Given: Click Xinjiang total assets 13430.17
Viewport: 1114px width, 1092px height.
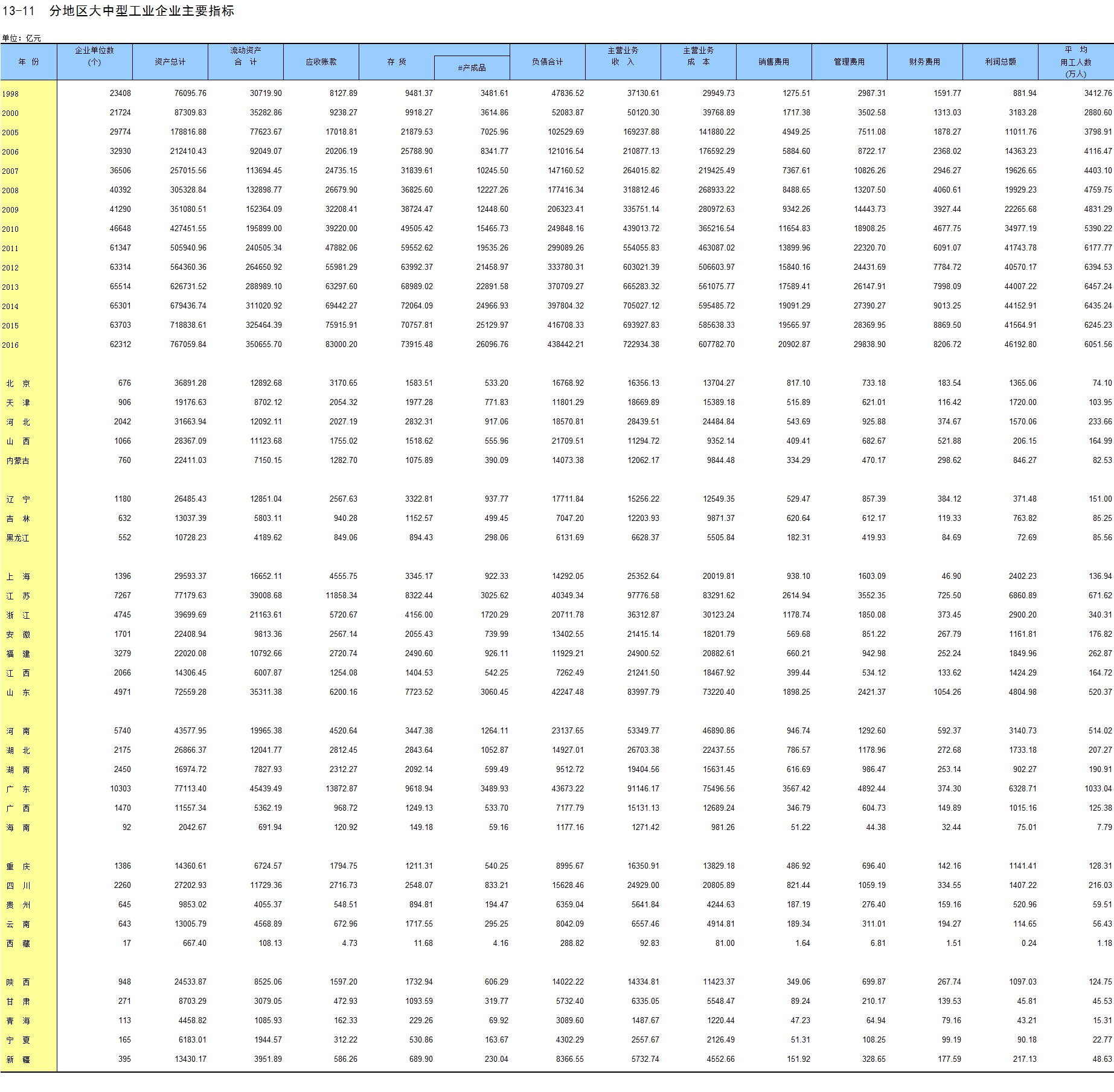Looking at the screenshot, I should pos(190,1059).
